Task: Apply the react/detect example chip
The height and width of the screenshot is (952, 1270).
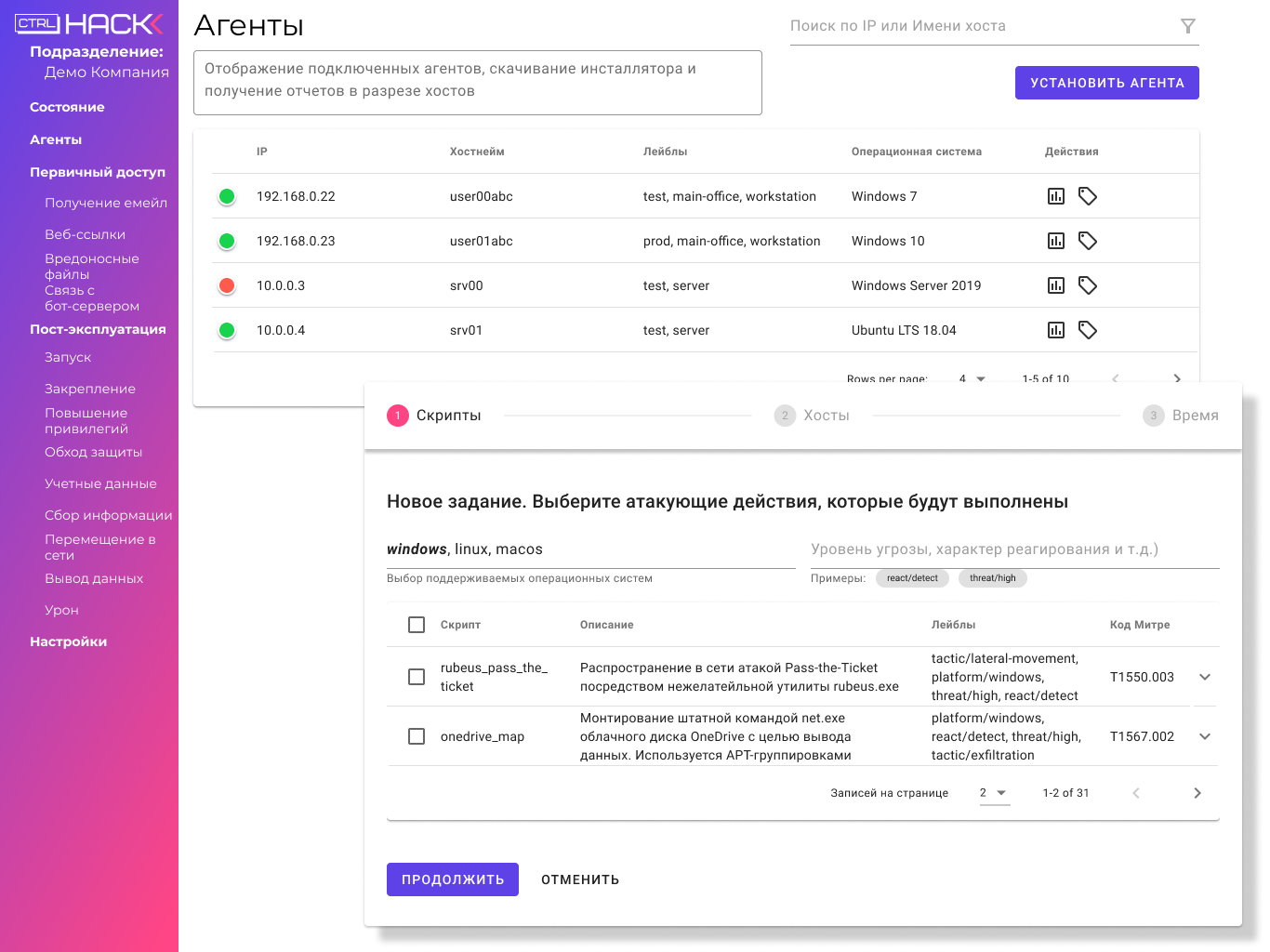Action: (x=912, y=578)
